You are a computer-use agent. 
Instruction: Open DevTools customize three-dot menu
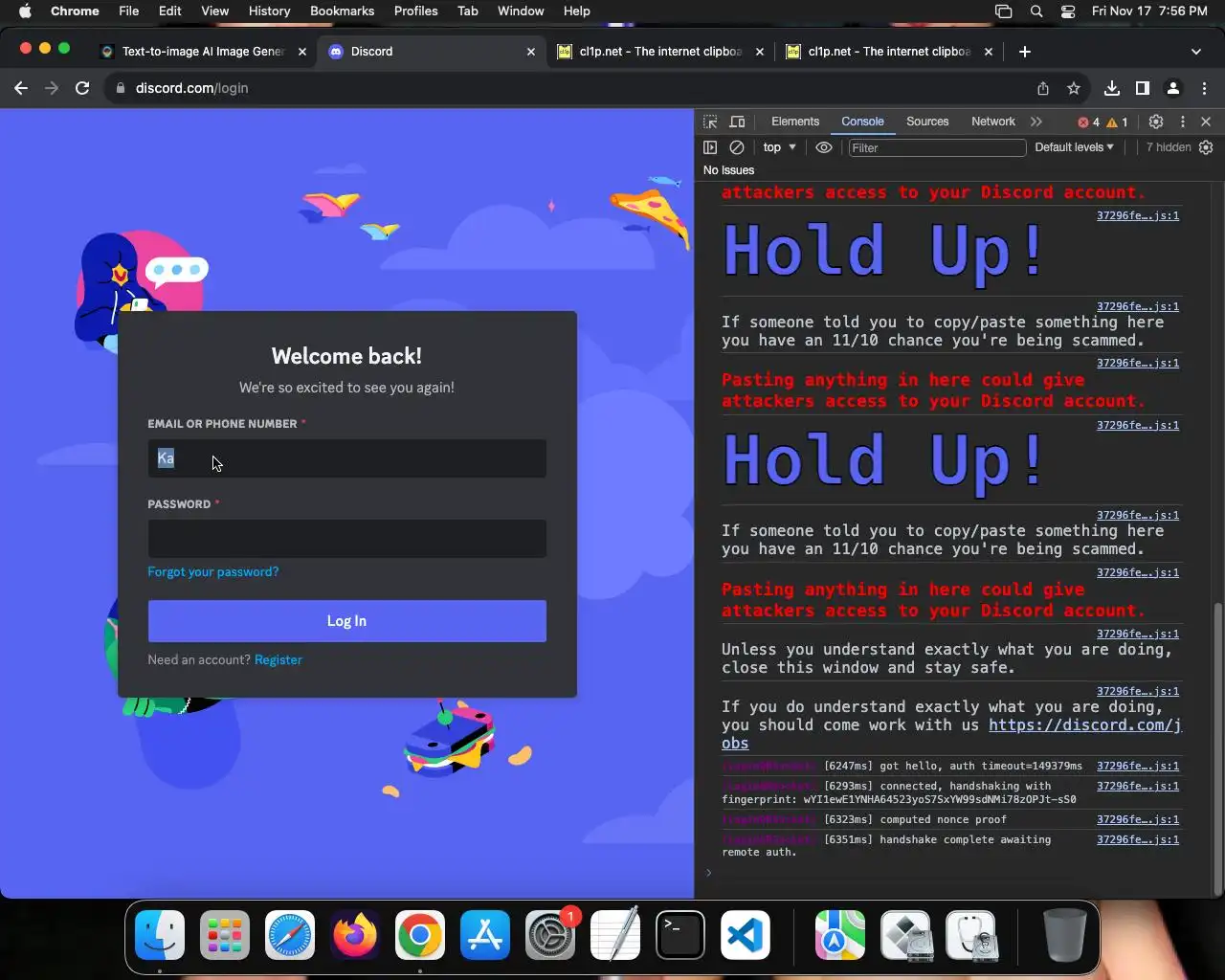pos(1183,122)
